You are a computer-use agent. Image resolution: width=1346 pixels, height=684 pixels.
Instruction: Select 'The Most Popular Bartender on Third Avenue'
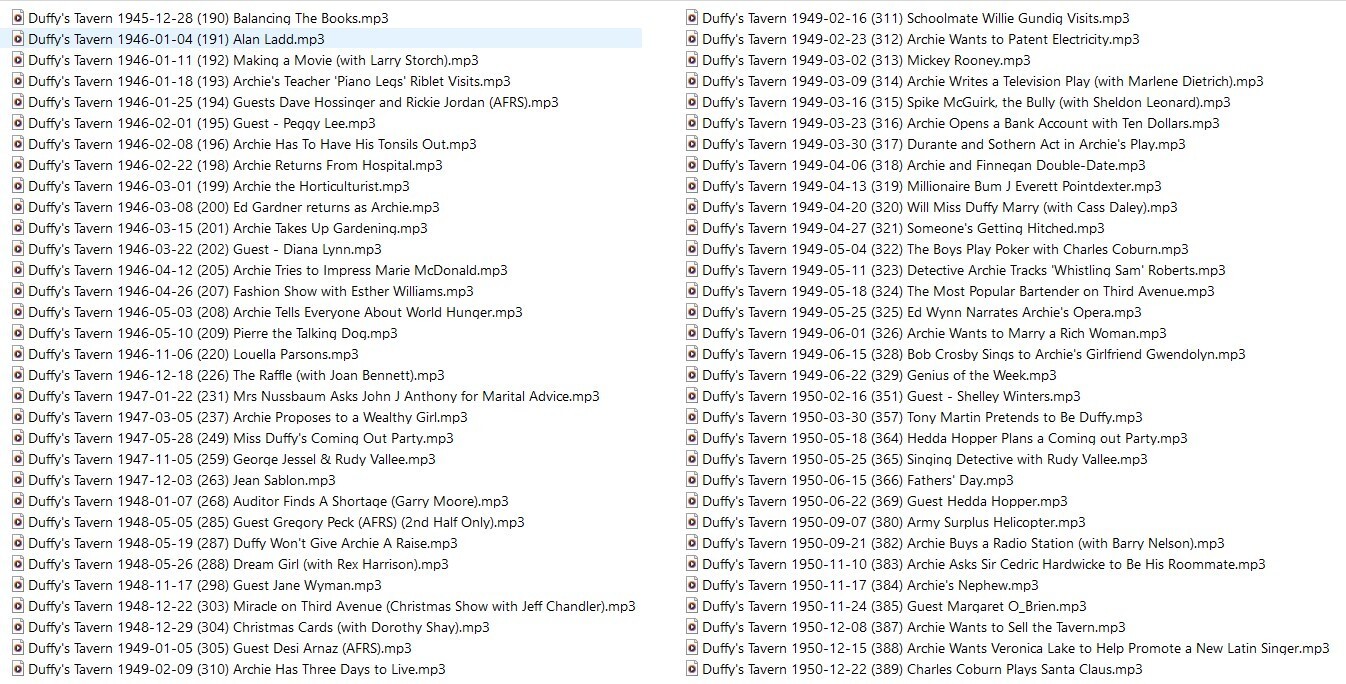click(x=958, y=291)
